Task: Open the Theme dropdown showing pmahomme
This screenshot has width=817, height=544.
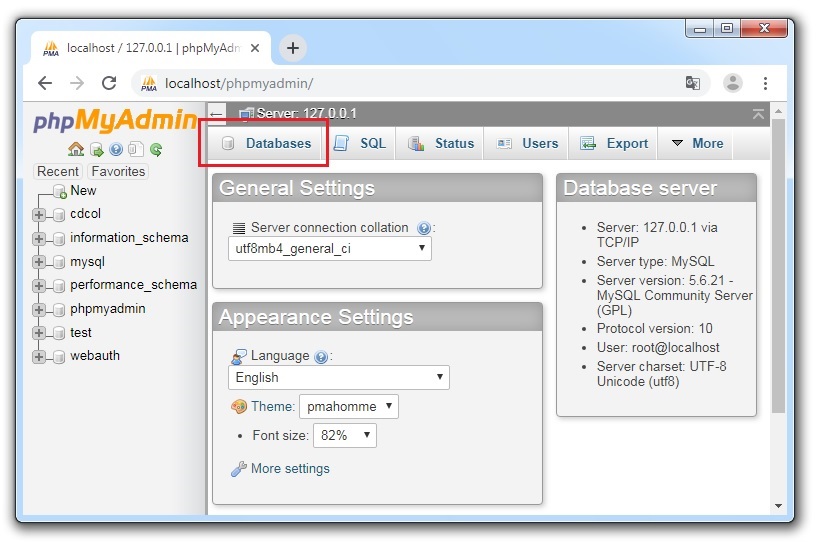Action: pos(348,407)
